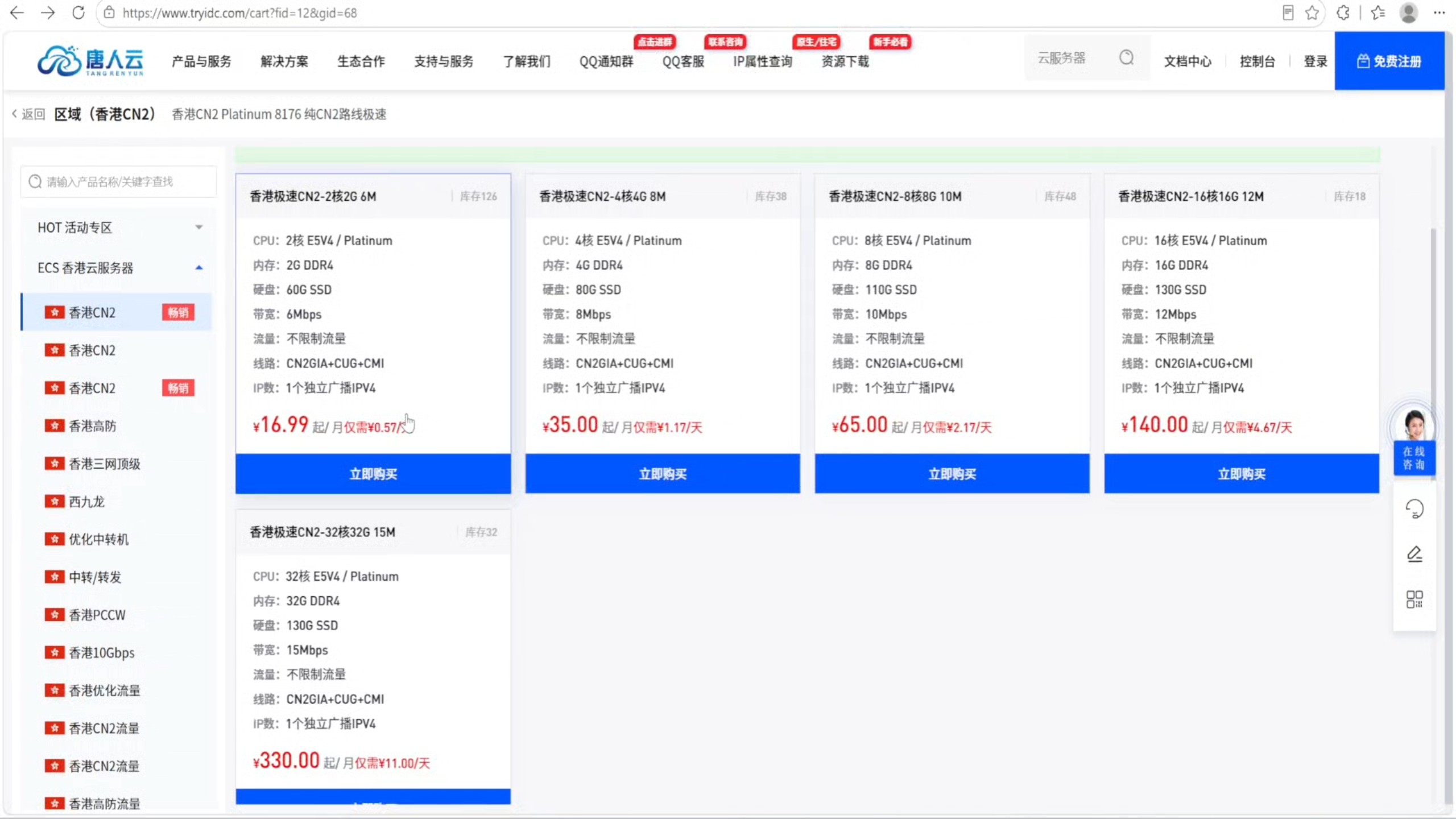This screenshot has width=1456, height=819.
Task: Click the 香港极速CN2-32核32G 15M card title
Action: 322,532
